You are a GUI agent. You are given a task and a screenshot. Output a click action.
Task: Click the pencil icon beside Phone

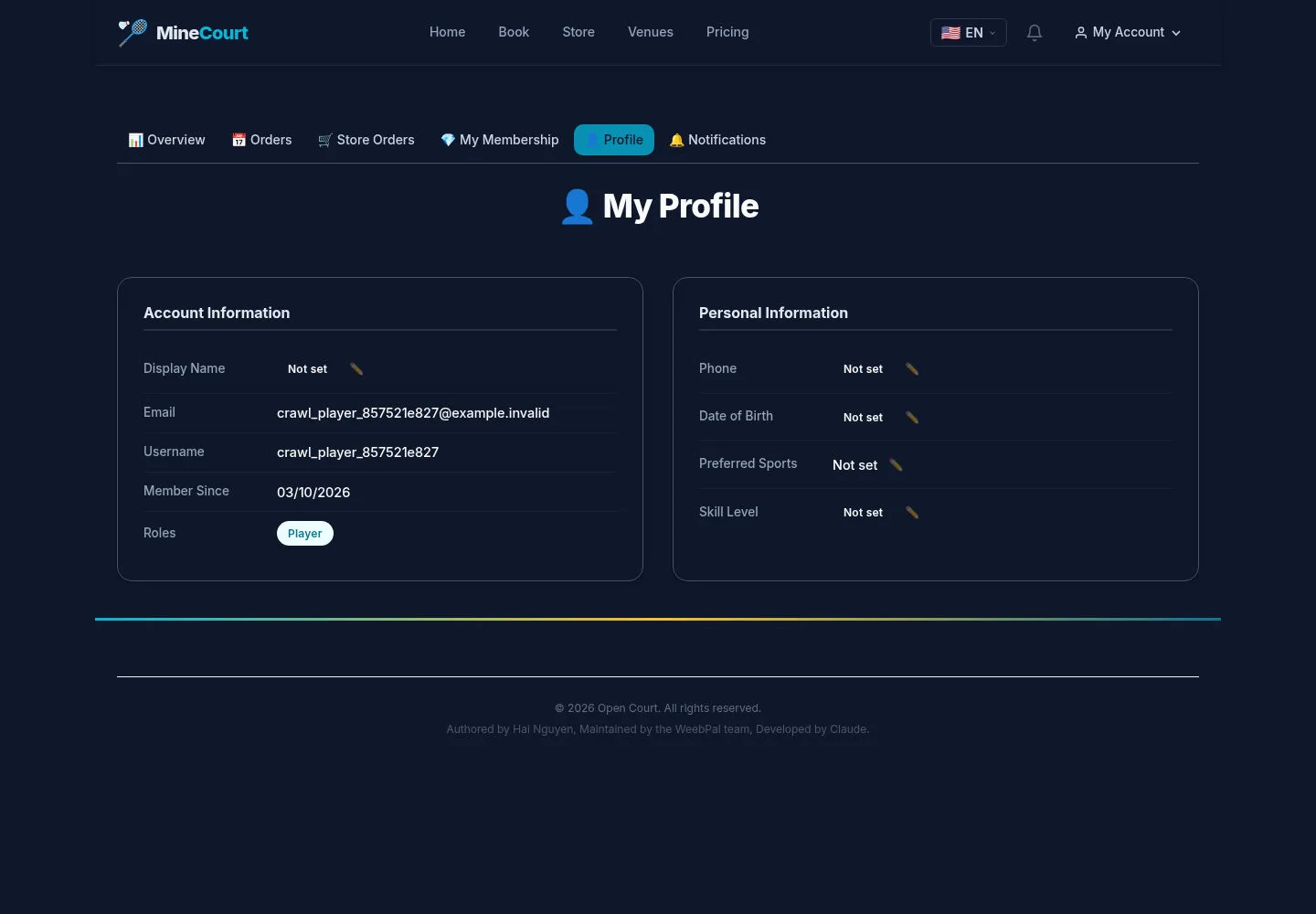tap(912, 369)
